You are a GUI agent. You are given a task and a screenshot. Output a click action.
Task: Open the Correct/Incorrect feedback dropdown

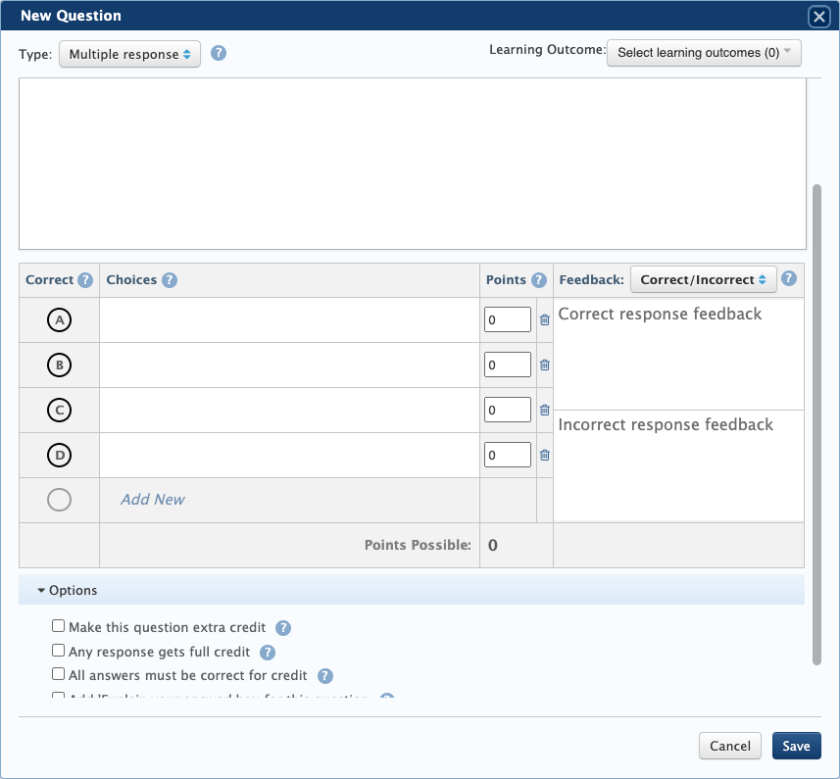click(x=703, y=280)
